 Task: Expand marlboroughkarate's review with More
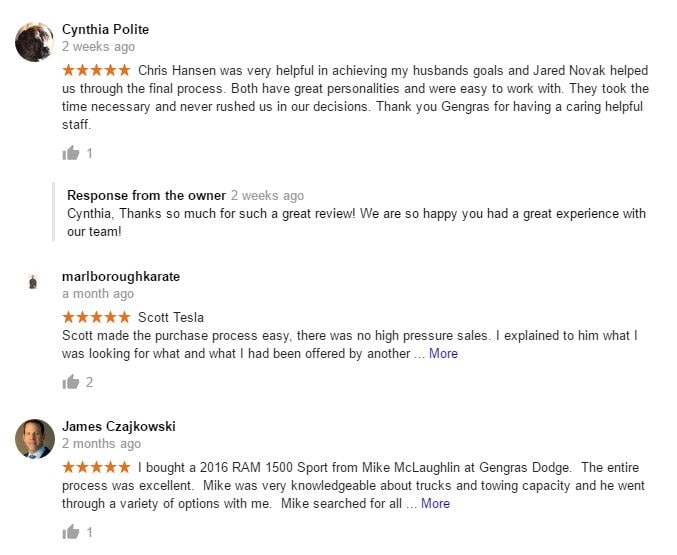point(443,353)
